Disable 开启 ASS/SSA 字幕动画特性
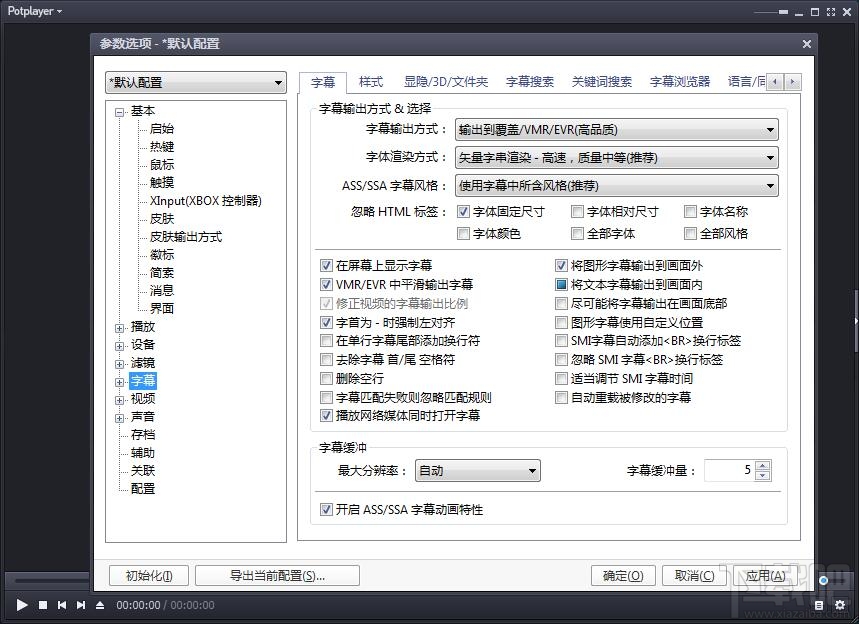859x624 pixels. pos(326,510)
